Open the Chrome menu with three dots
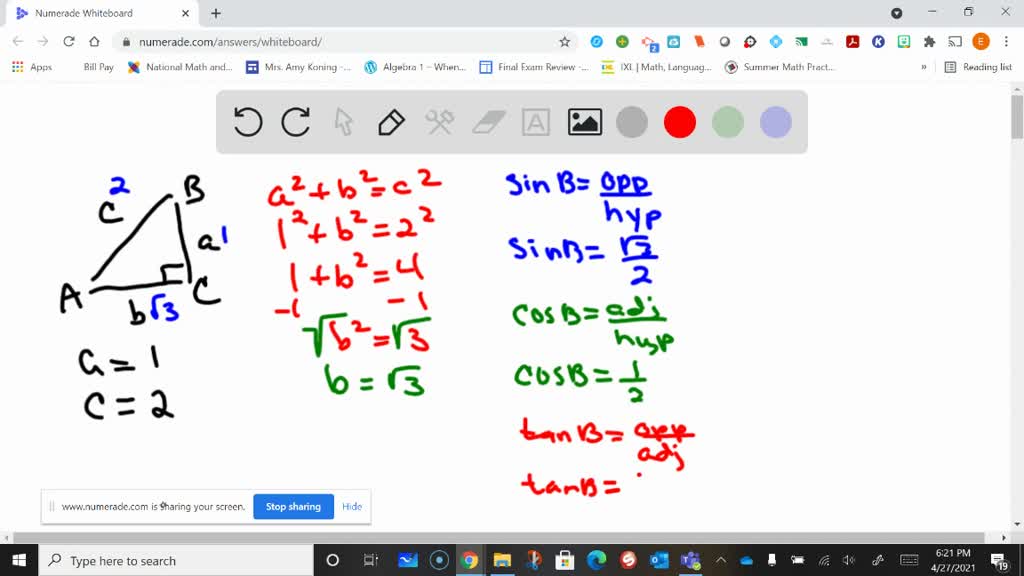This screenshot has height=576, width=1024. 1005,42
